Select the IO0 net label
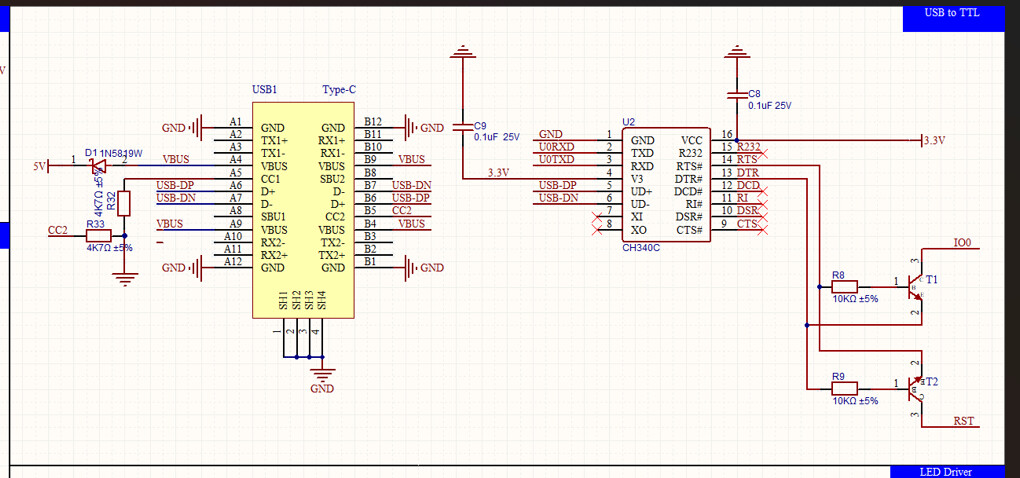 962,243
